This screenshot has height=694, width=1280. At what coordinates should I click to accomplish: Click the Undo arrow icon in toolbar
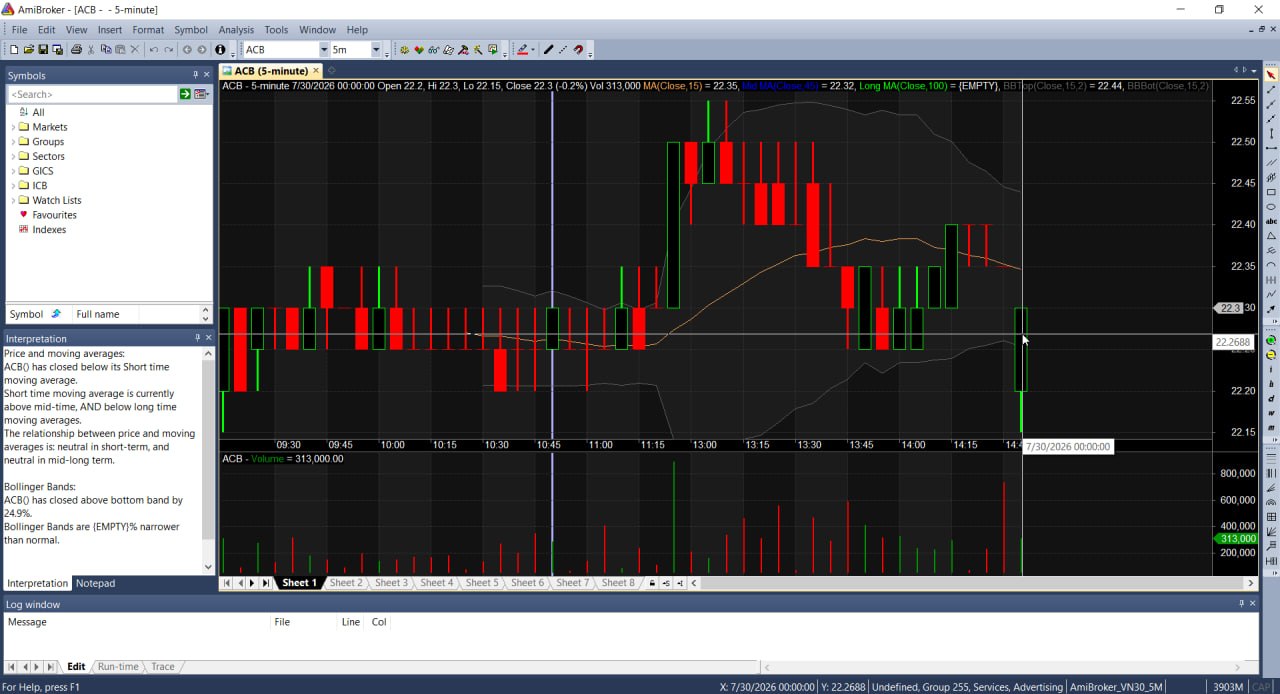pyautogui.click(x=154, y=49)
